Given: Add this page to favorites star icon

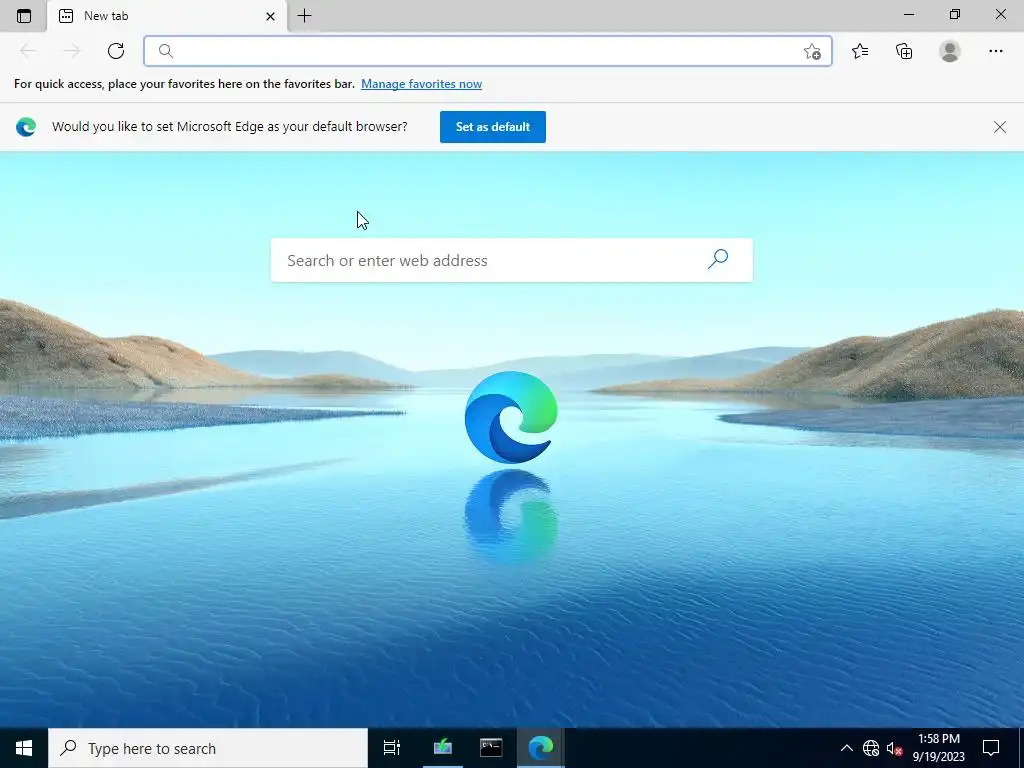Looking at the screenshot, I should (x=812, y=52).
